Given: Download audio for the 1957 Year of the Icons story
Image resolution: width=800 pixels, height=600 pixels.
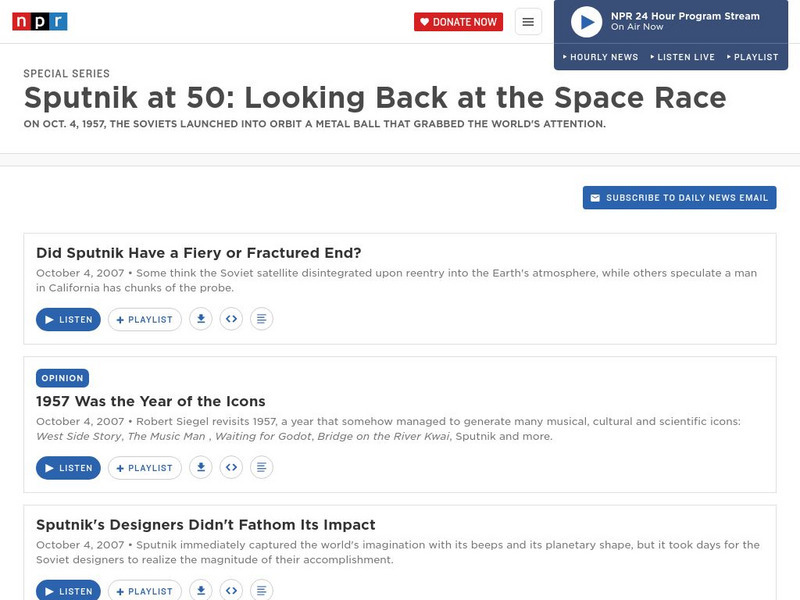Looking at the screenshot, I should click(201, 467).
